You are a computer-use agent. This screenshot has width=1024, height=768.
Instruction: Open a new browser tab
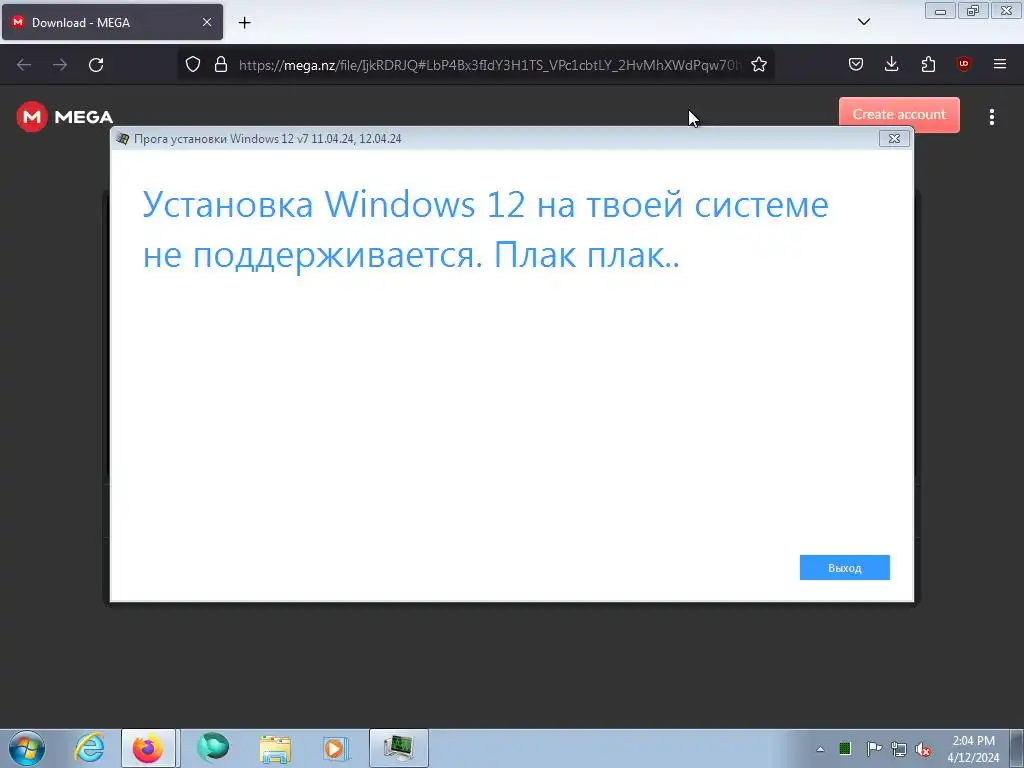click(x=244, y=23)
